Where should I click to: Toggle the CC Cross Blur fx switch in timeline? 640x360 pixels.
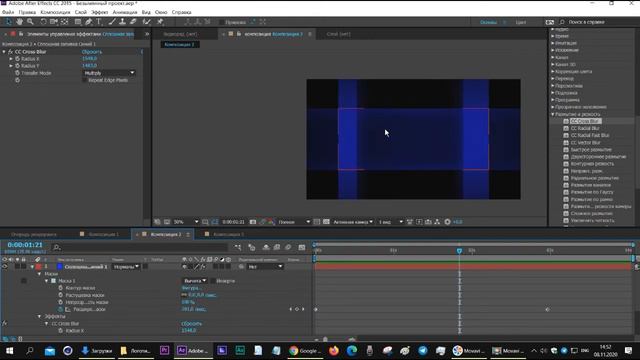4,323
